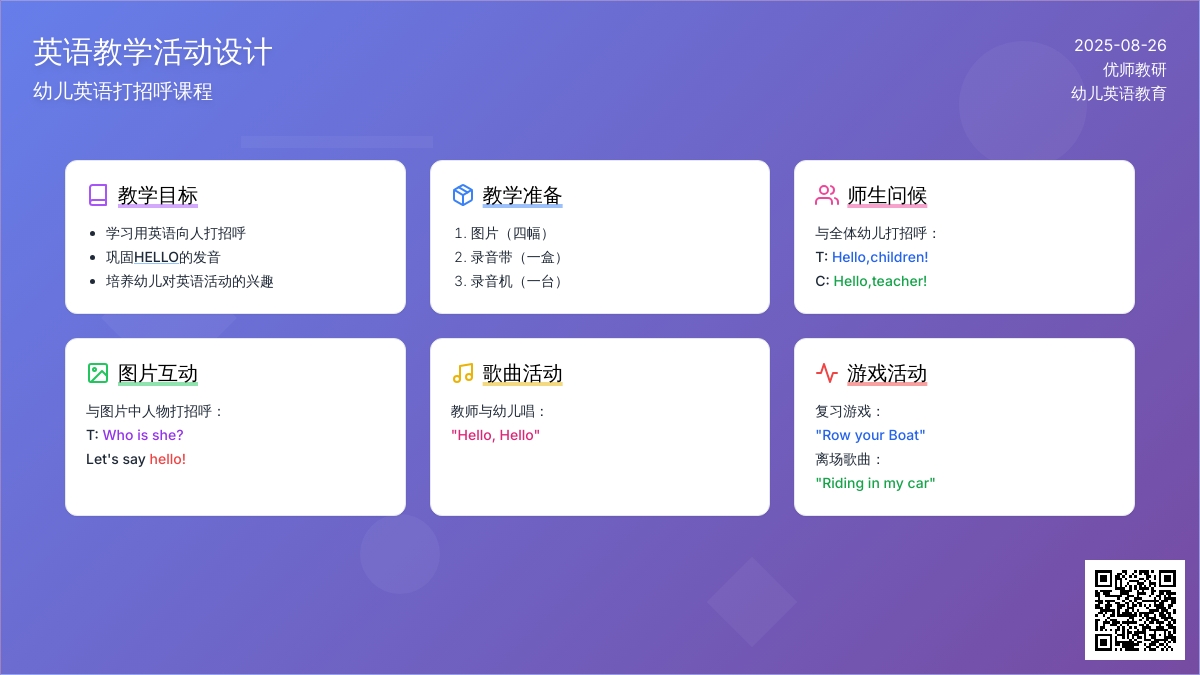The width and height of the screenshot is (1200, 675).
Task: Click the 幼儿英语教育 label in the header
Action: click(x=1119, y=93)
